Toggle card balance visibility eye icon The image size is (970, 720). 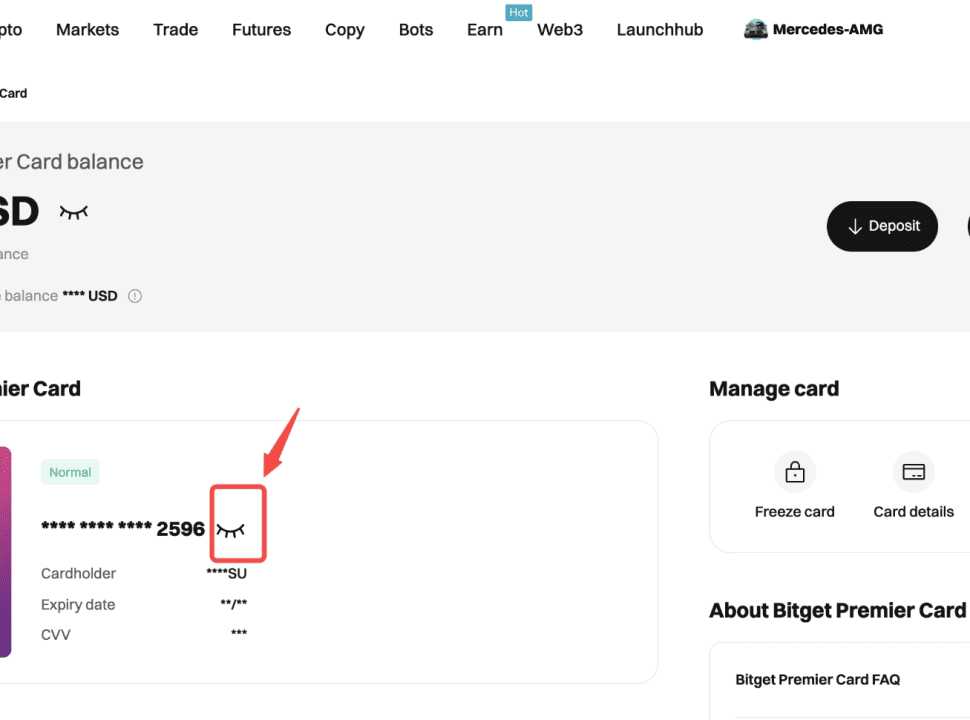[74, 212]
